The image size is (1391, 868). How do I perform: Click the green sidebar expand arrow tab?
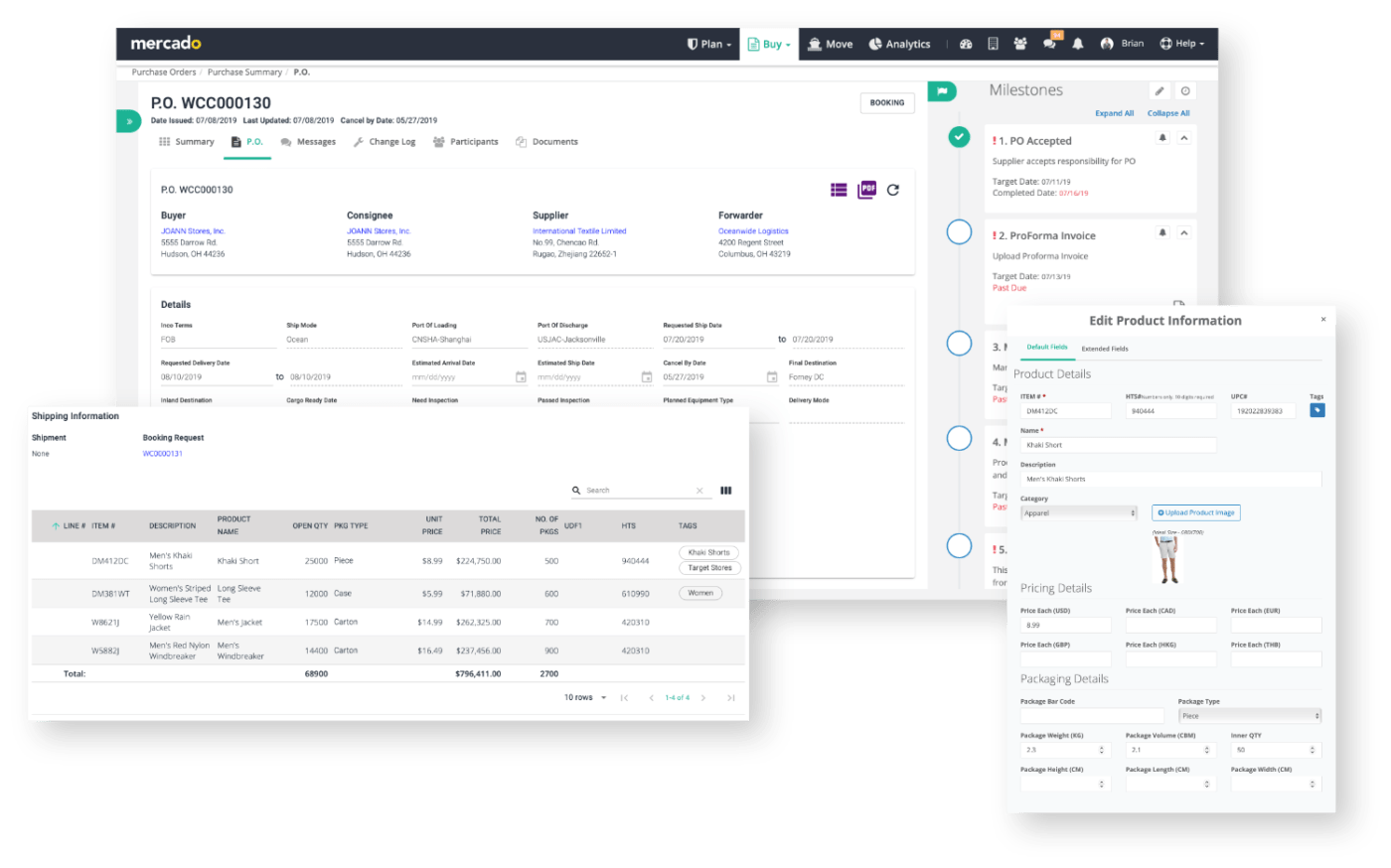(128, 121)
